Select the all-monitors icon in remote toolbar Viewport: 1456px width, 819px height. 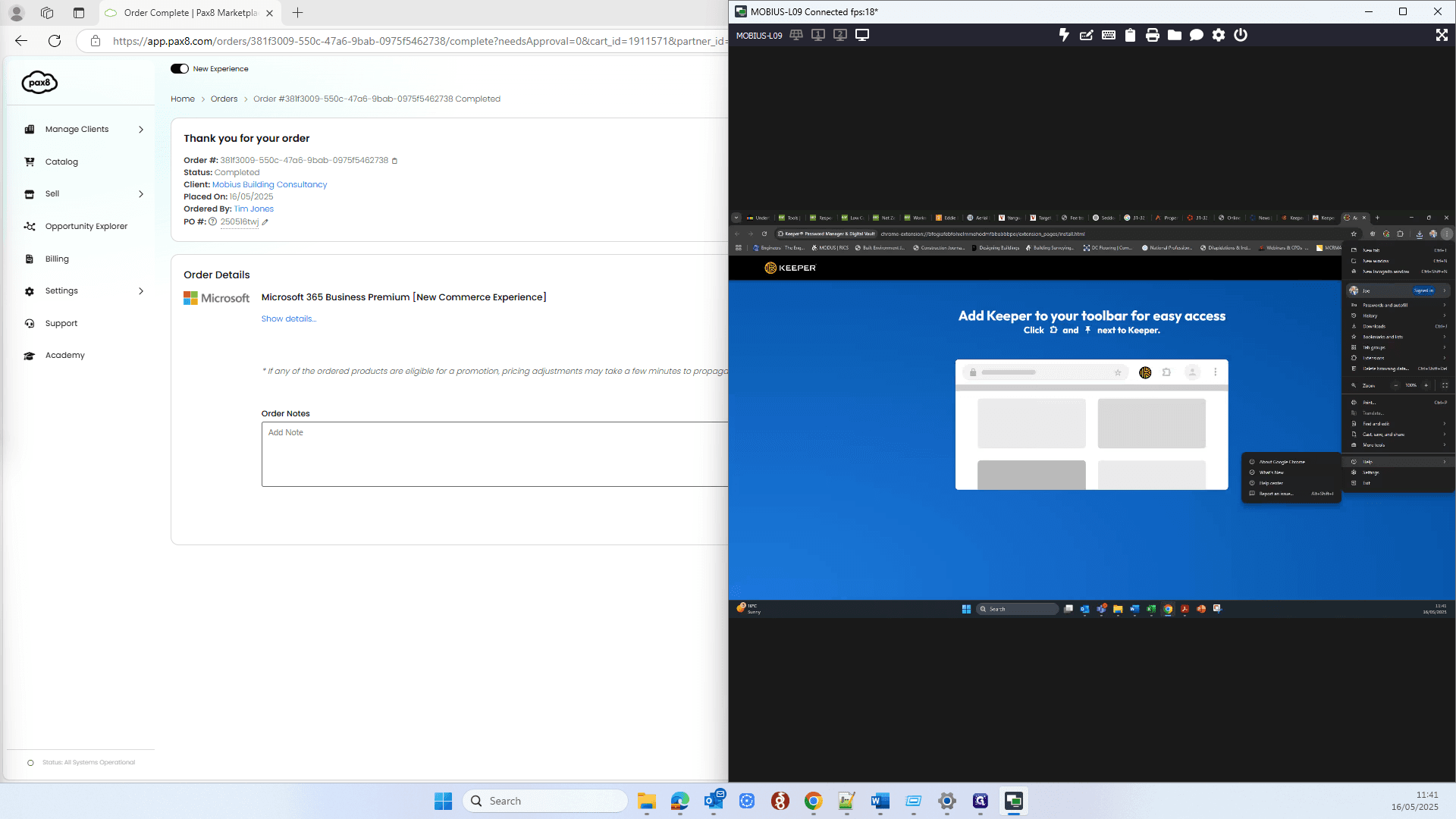[796, 35]
